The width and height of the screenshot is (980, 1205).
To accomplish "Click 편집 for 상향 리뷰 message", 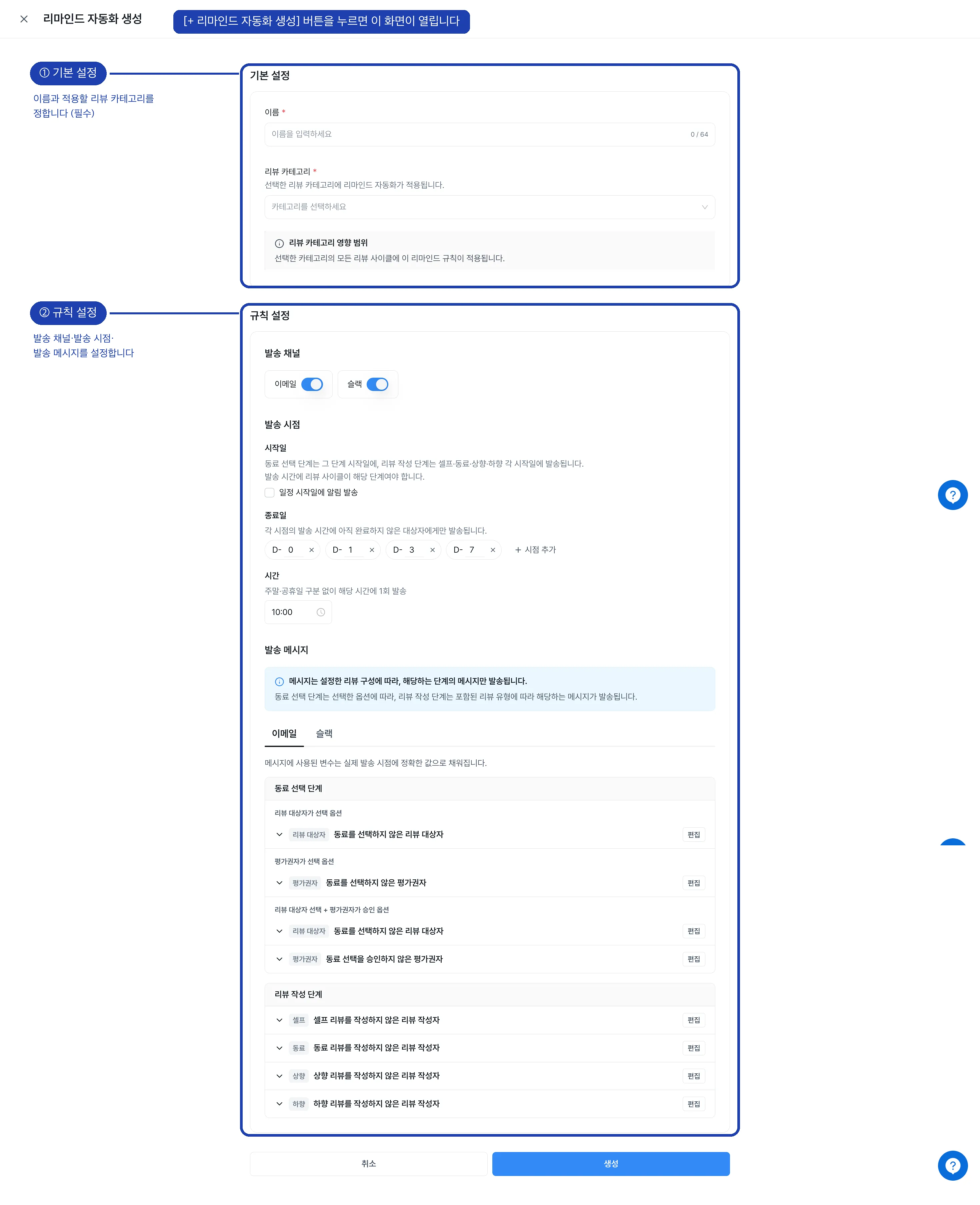I will (693, 1076).
